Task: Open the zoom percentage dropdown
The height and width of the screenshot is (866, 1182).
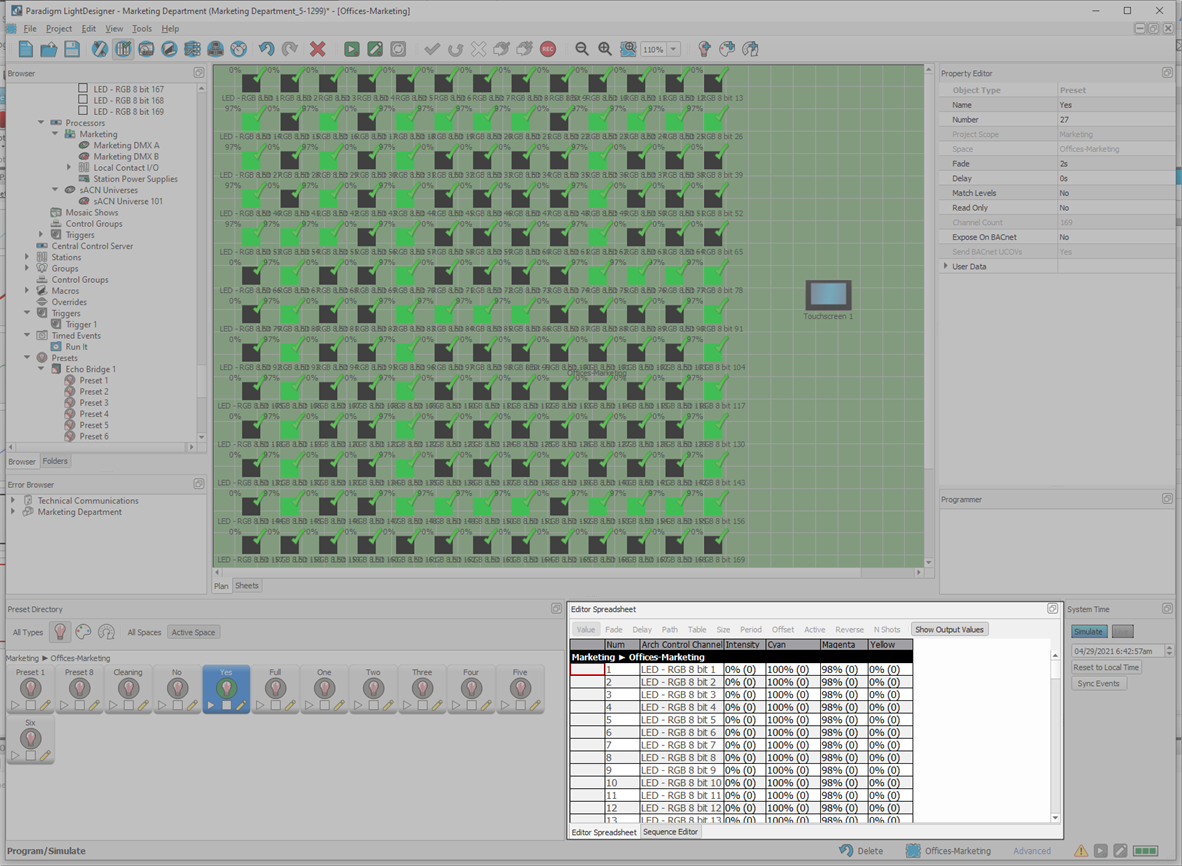Action: 674,50
